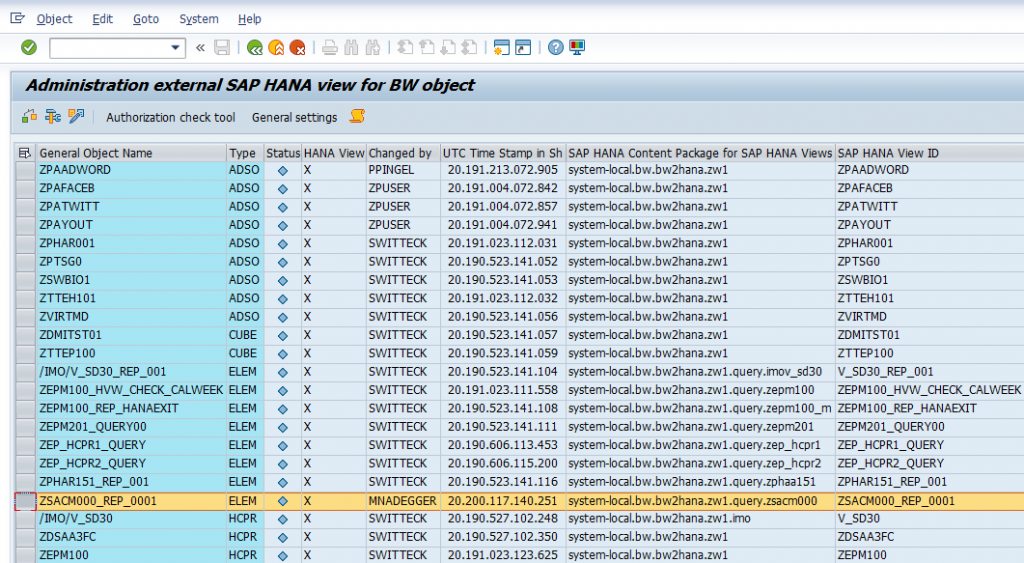The width and height of the screenshot is (1024, 563).
Task: Click the SAP HANA View ID column header
Action: click(x=930, y=153)
